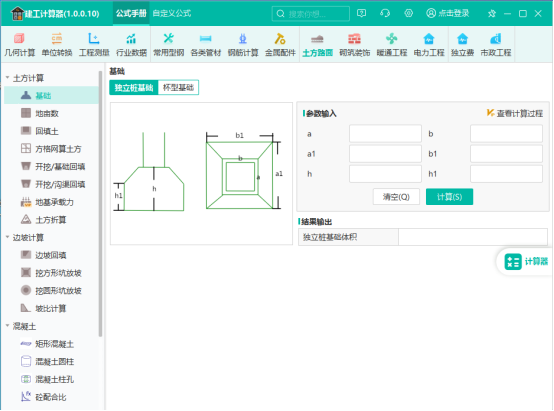
Task: Collapse the 混凝土 tree group
Action: (7, 325)
